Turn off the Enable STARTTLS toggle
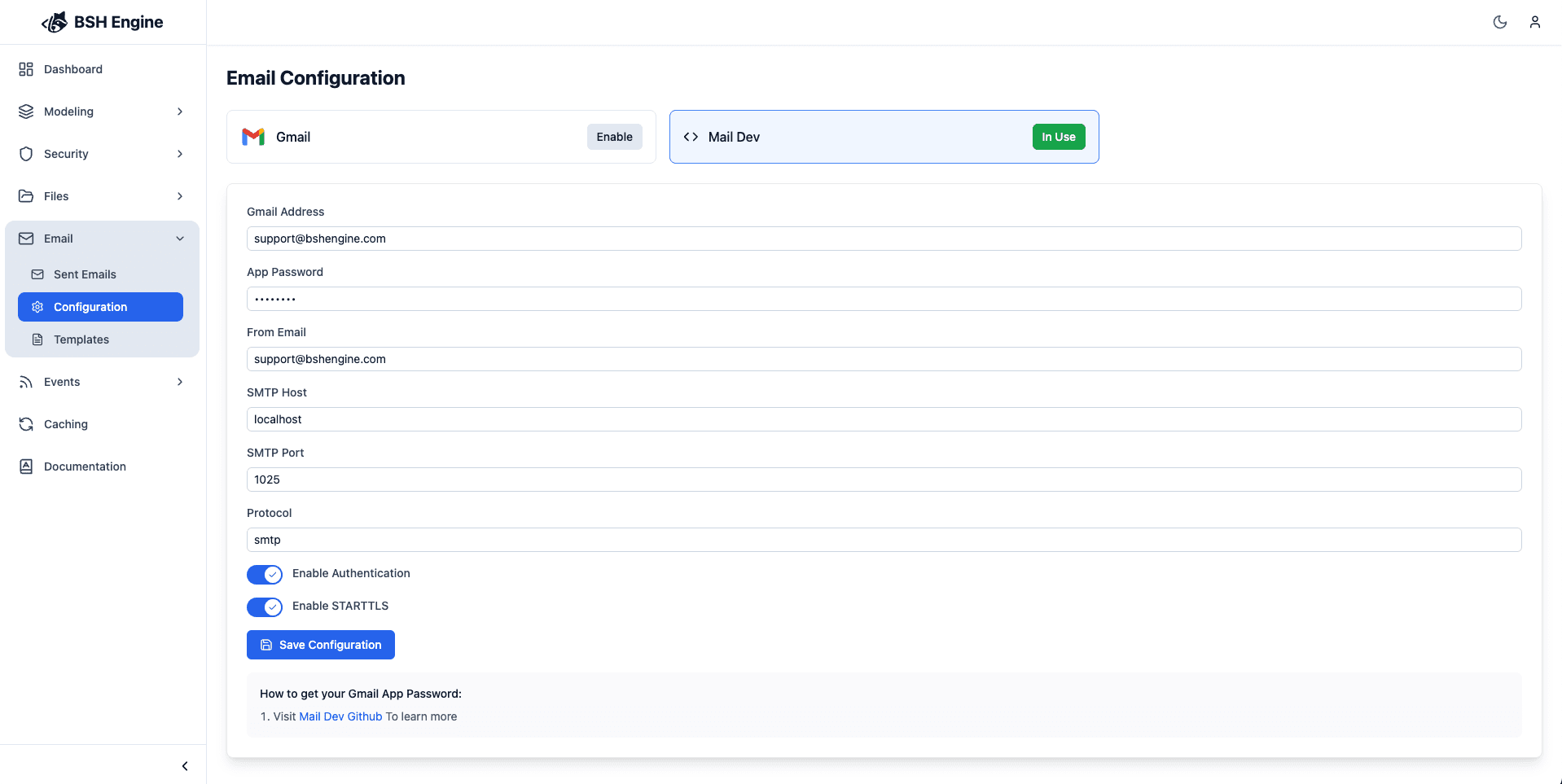 pyautogui.click(x=264, y=607)
